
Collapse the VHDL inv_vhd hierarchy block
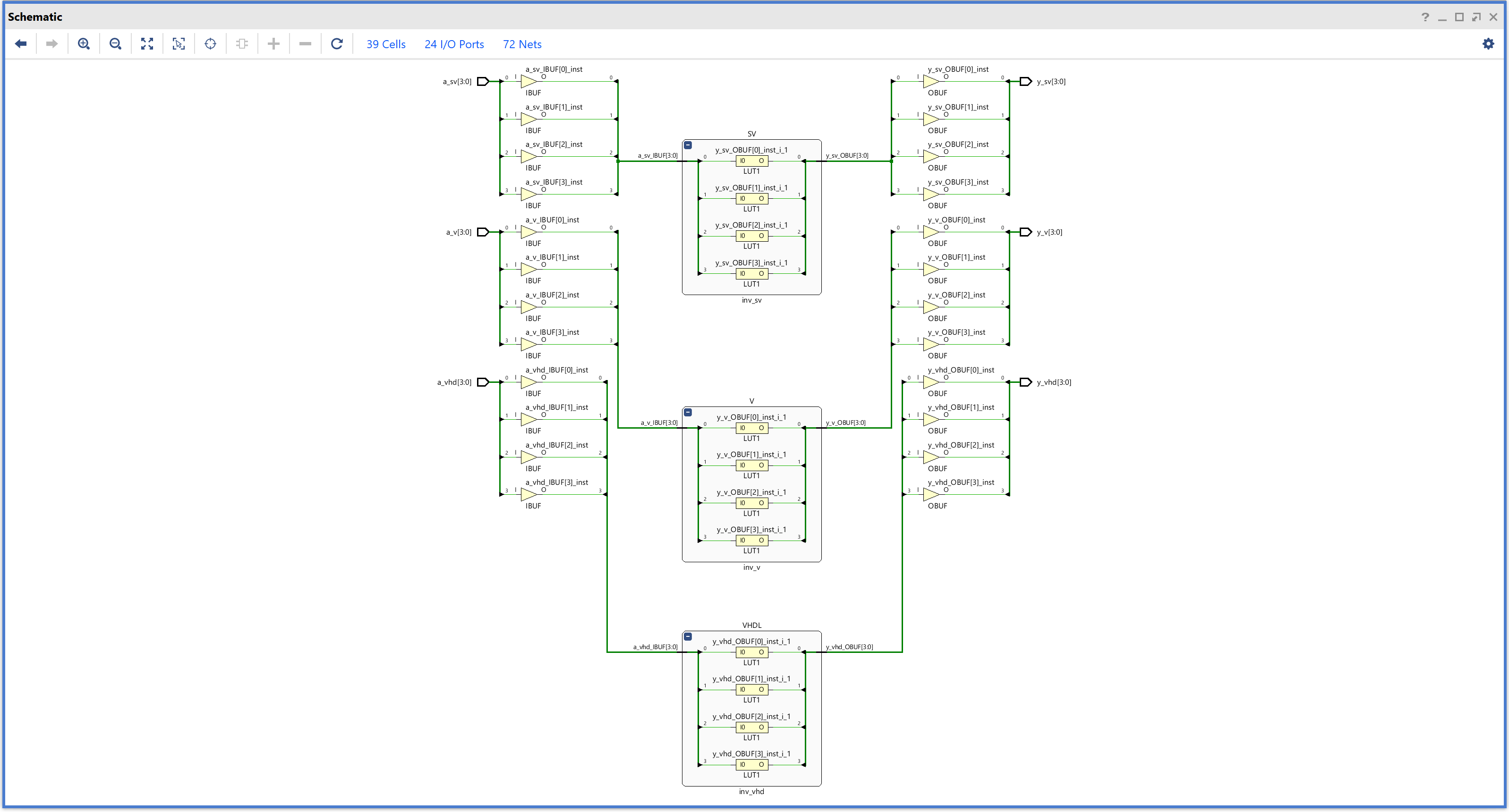click(688, 637)
